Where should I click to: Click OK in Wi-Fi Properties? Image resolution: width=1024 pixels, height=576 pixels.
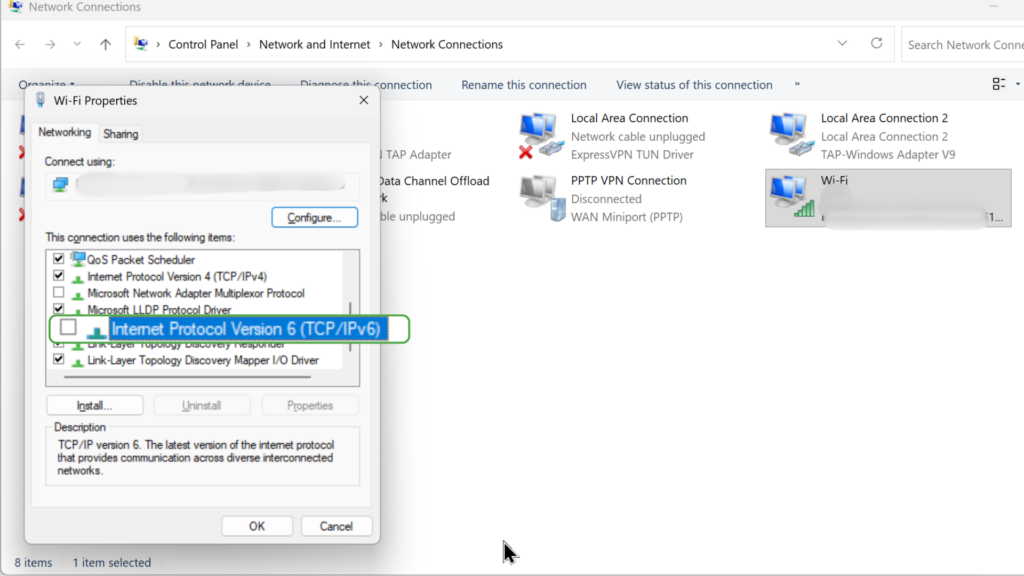pos(257,526)
